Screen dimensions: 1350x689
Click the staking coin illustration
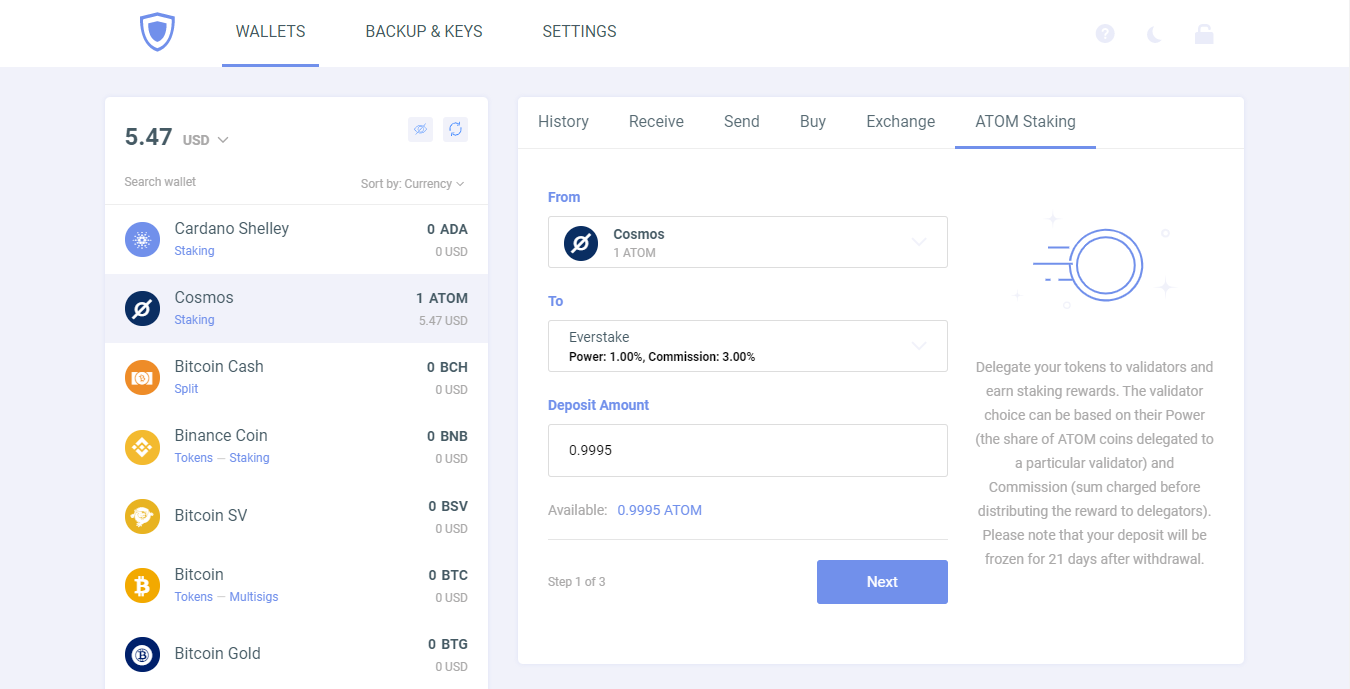tap(1093, 263)
